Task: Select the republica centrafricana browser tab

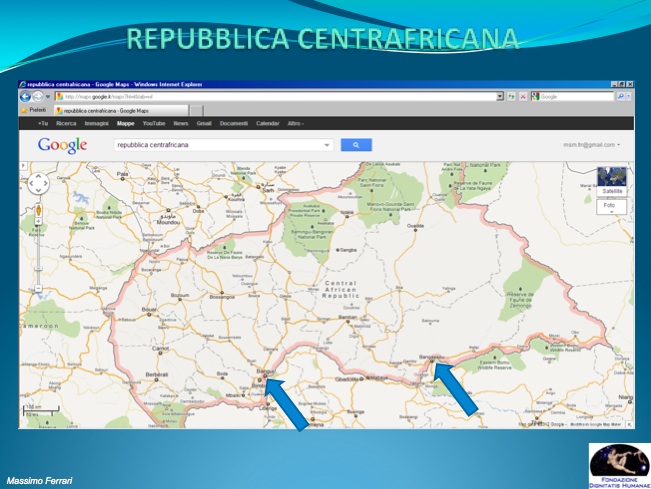Action: (120, 110)
